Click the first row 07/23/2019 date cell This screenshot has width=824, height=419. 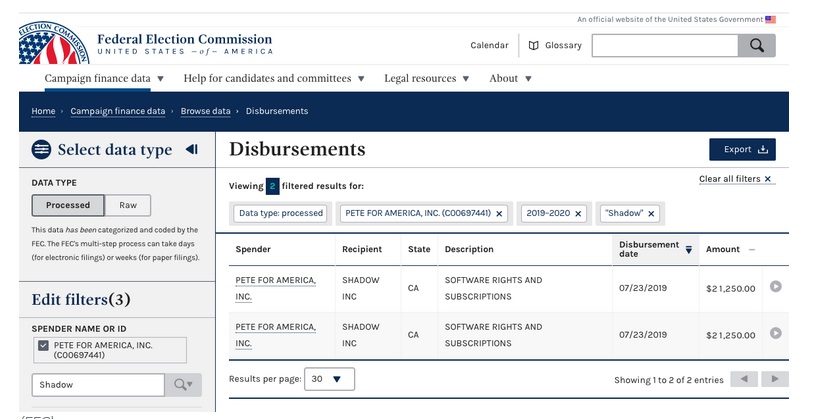[x=643, y=288]
